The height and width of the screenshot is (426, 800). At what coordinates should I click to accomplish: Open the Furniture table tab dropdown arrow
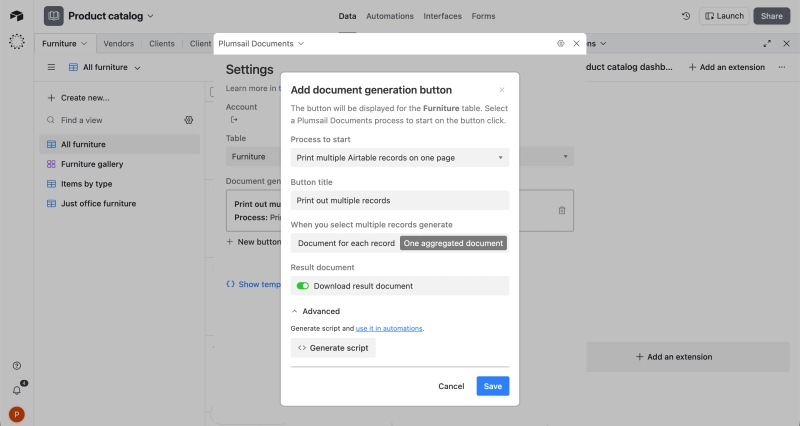[84, 43]
